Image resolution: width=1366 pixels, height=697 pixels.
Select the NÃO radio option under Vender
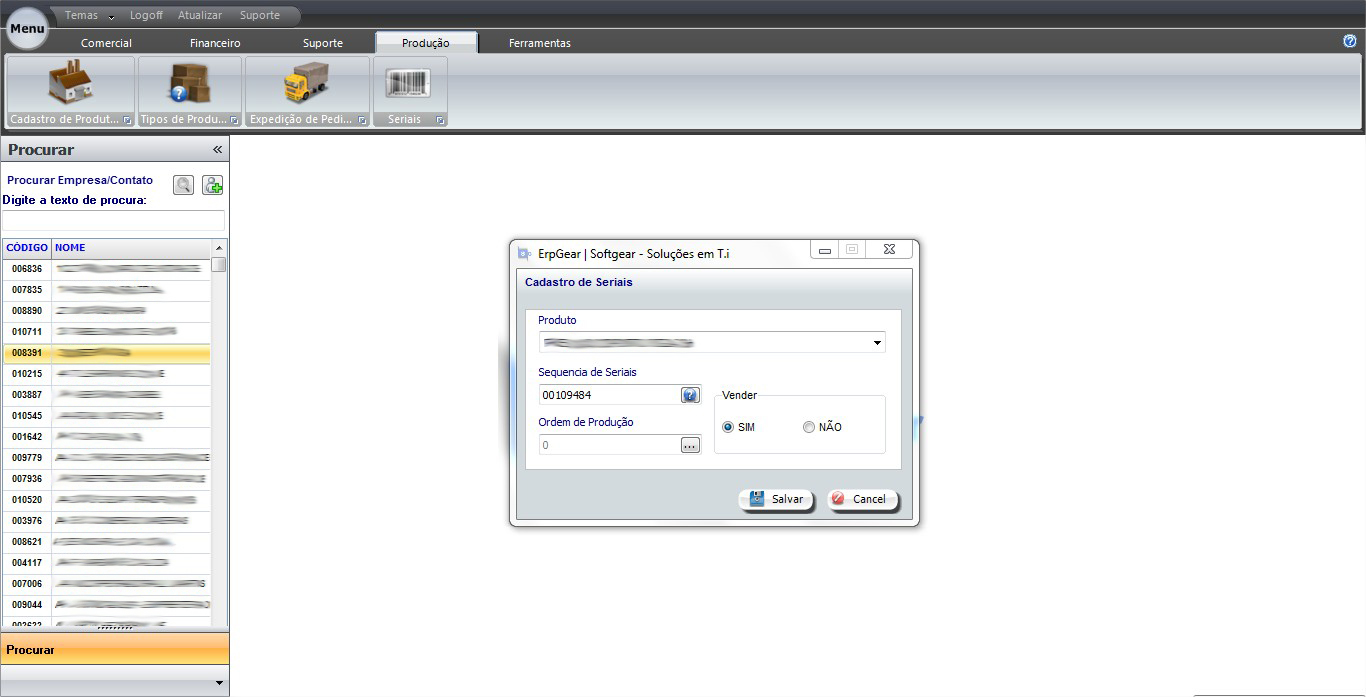[x=809, y=427]
